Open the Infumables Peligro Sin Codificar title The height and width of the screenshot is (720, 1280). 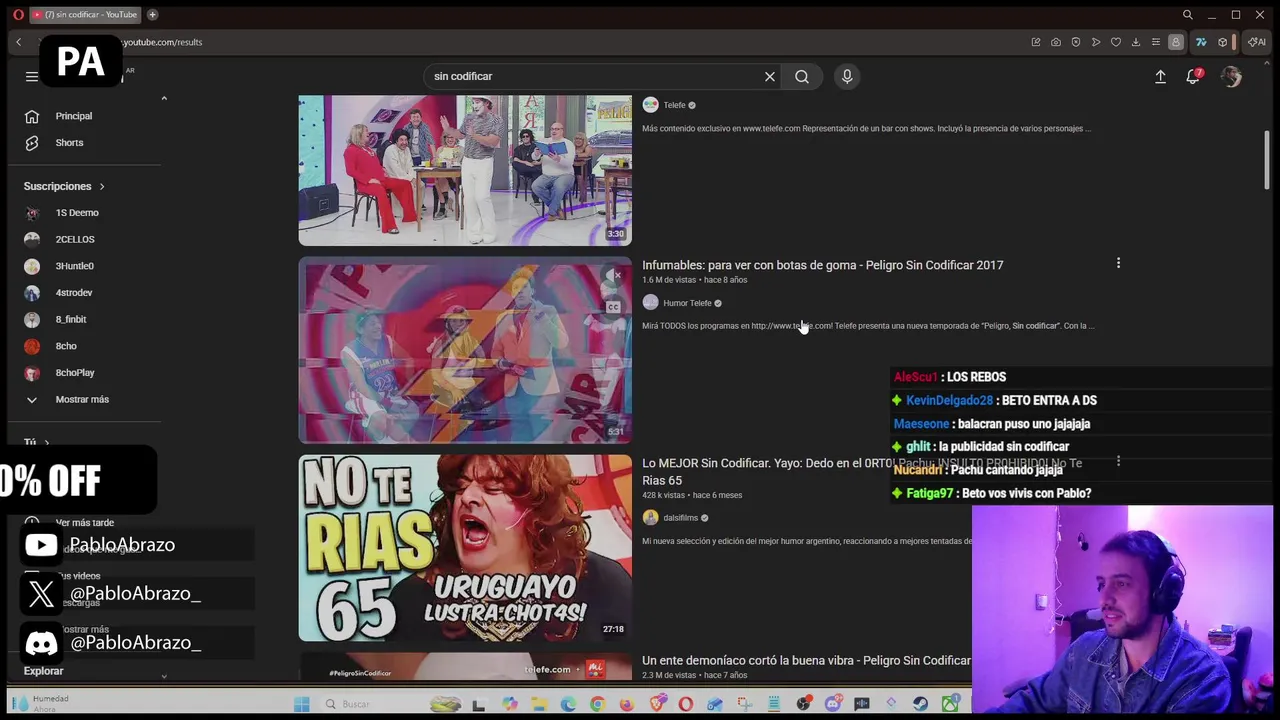pos(822,265)
